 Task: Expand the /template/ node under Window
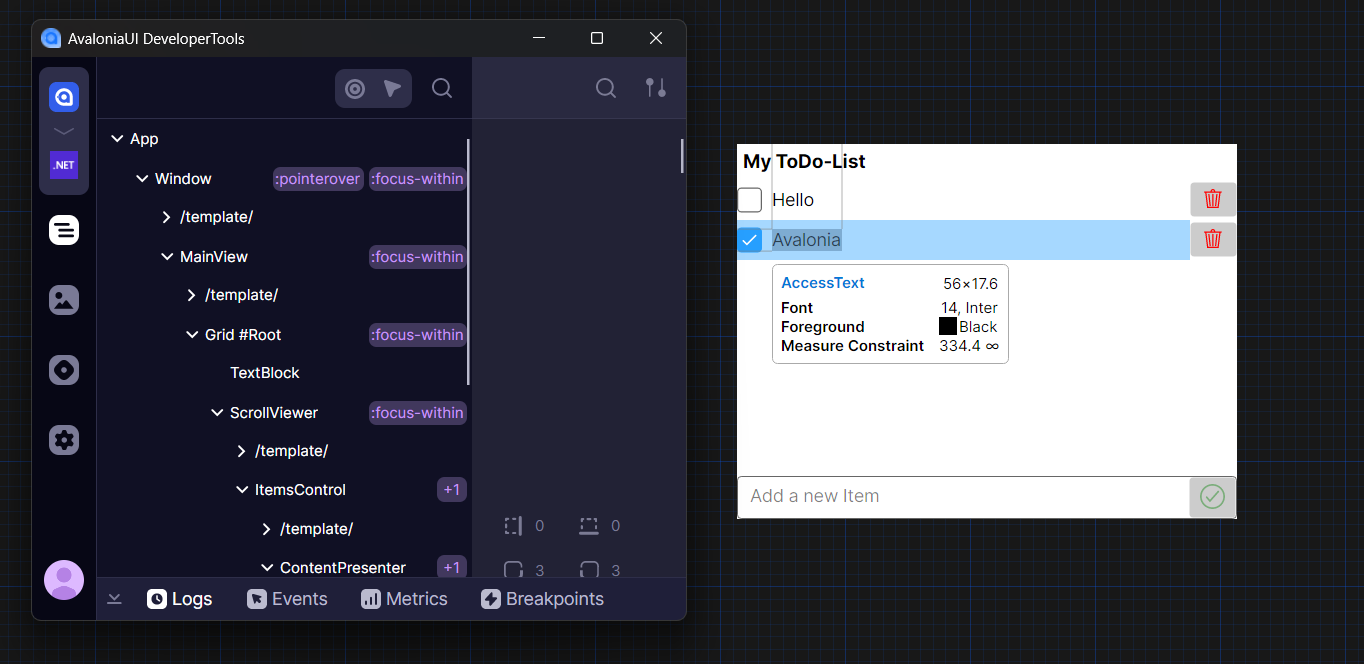point(166,217)
